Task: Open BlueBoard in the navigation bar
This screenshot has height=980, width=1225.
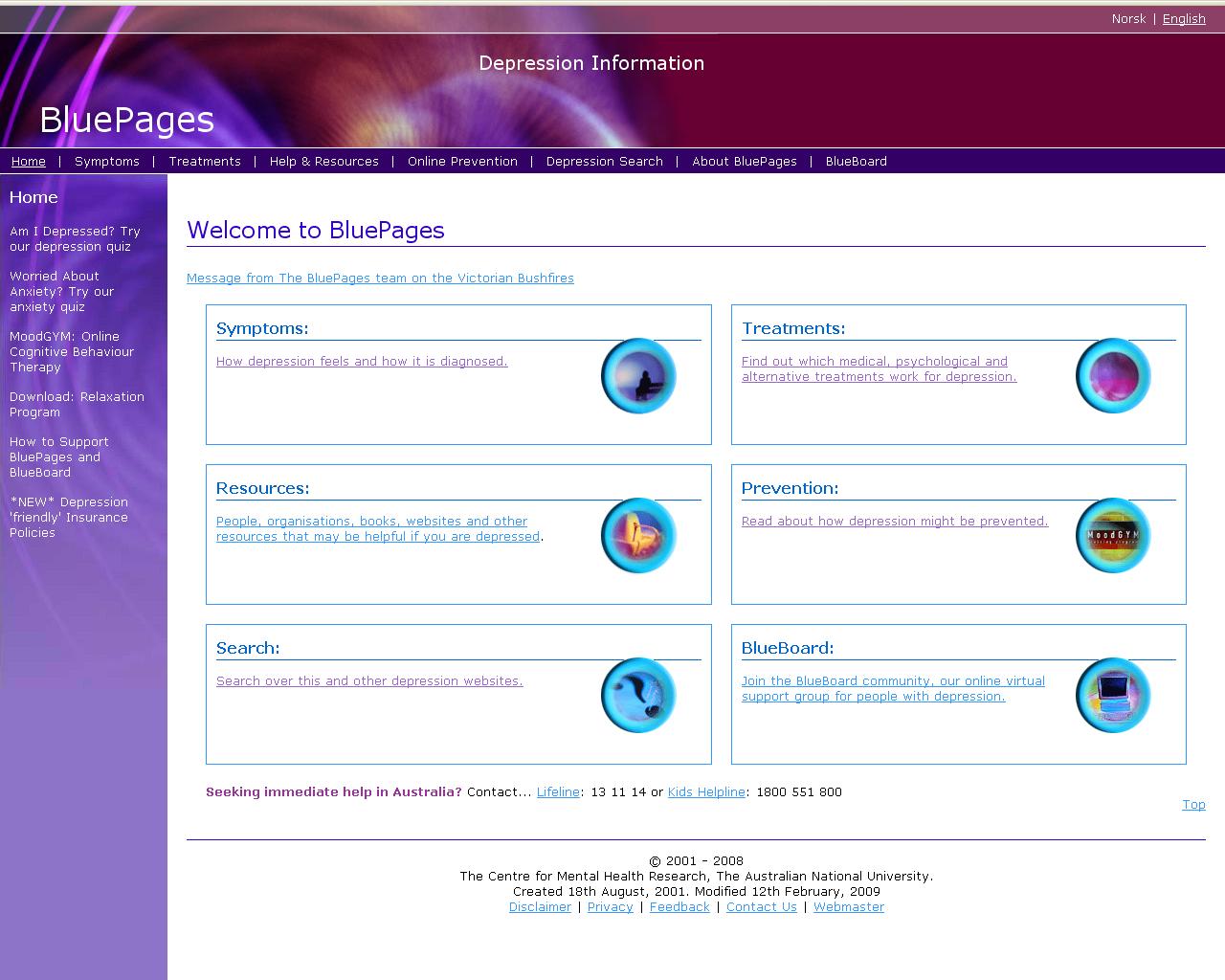Action: click(857, 162)
